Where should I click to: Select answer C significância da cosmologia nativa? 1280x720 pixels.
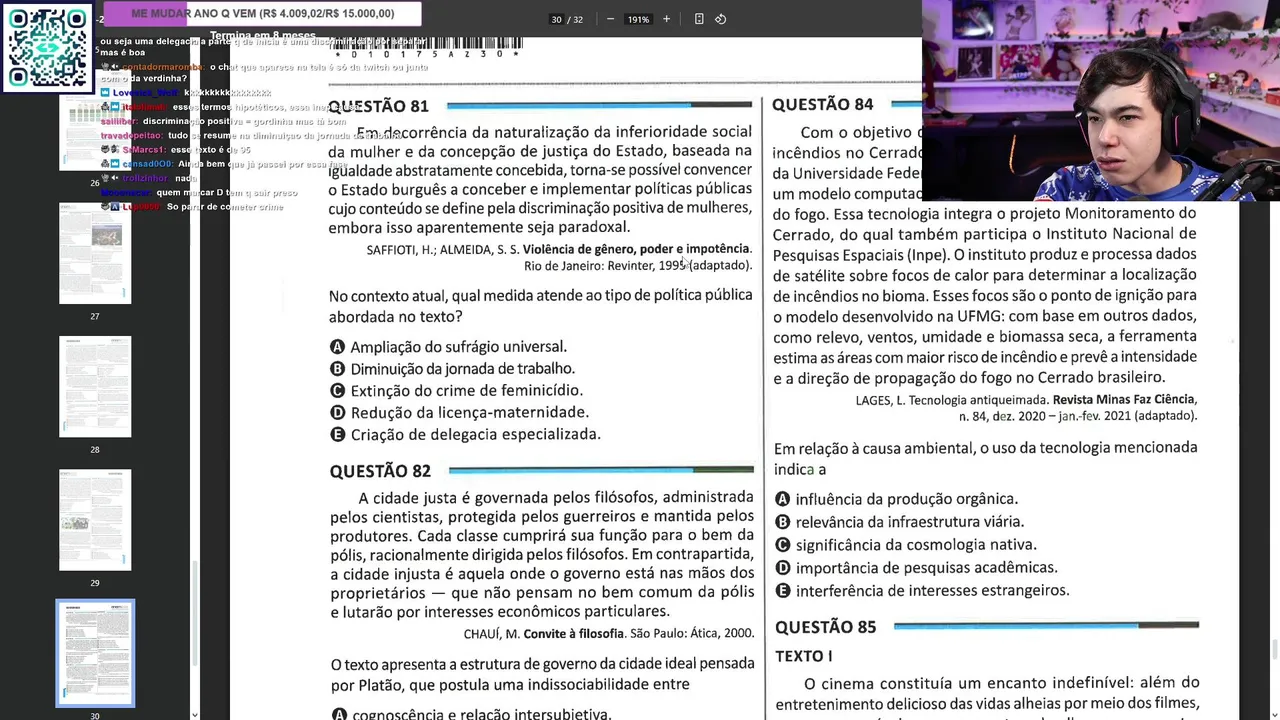906,545
